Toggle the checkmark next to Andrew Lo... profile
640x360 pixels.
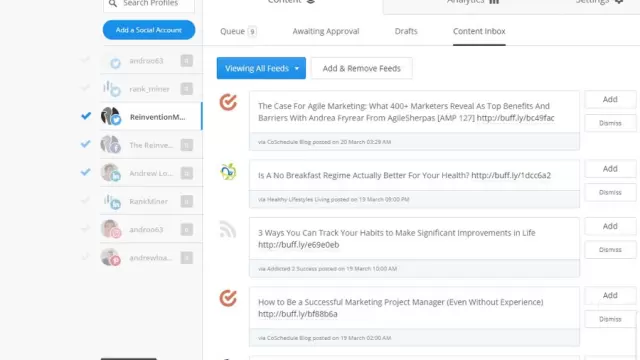tap(86, 172)
